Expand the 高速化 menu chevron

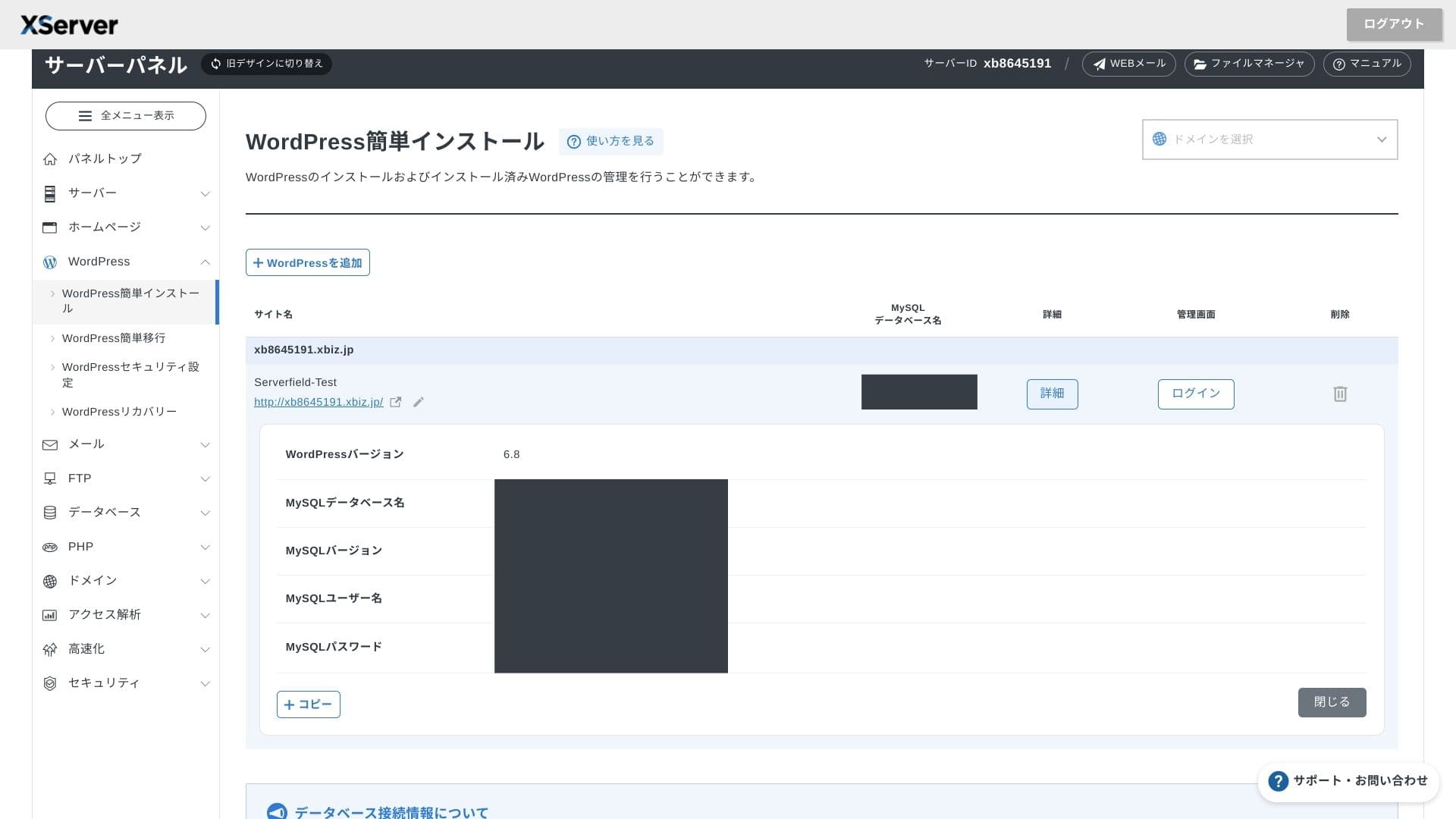[205, 650]
